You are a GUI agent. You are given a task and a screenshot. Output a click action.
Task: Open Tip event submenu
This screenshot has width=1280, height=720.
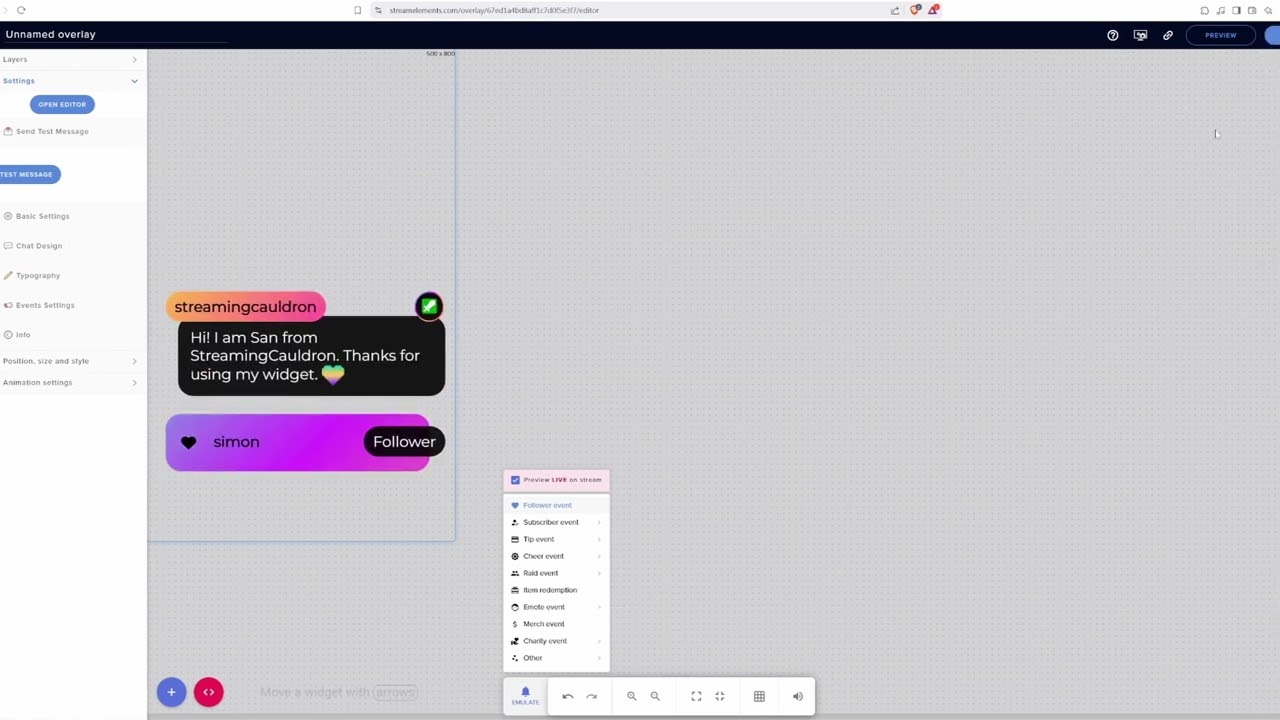pyautogui.click(x=556, y=539)
